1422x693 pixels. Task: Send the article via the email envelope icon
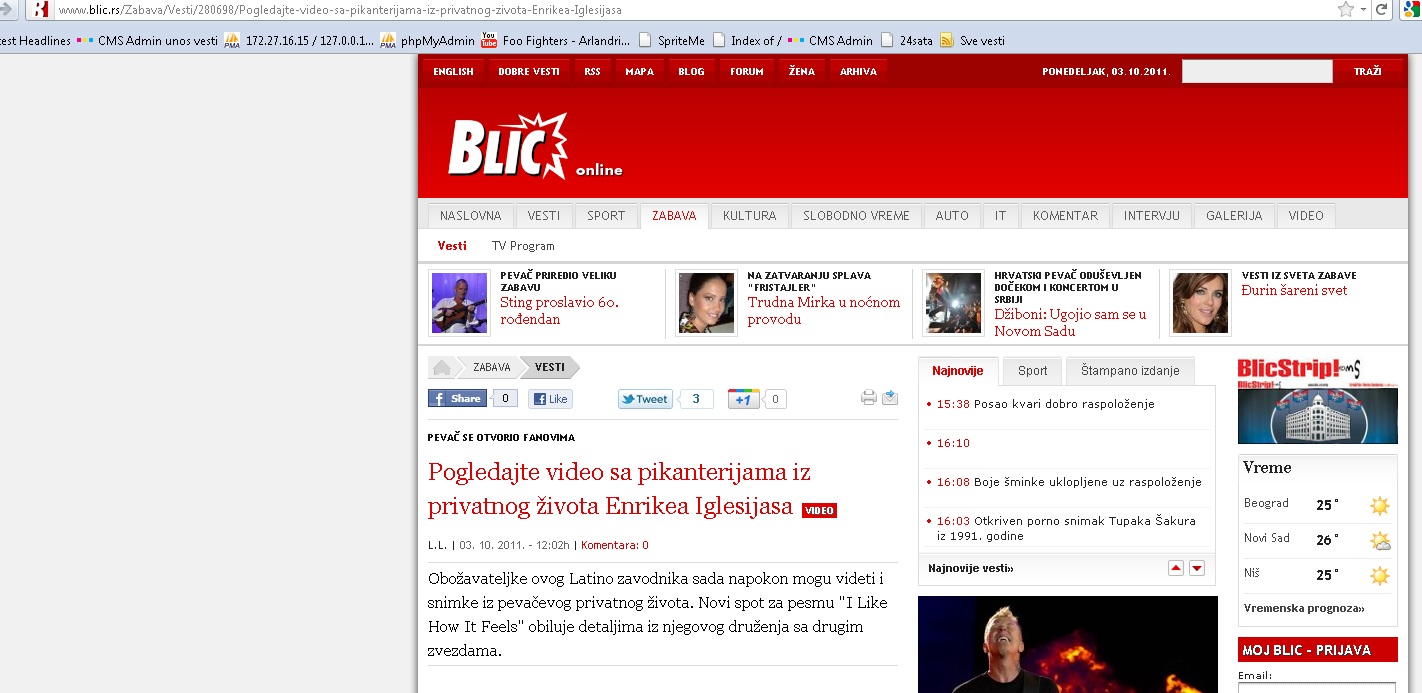click(x=889, y=398)
